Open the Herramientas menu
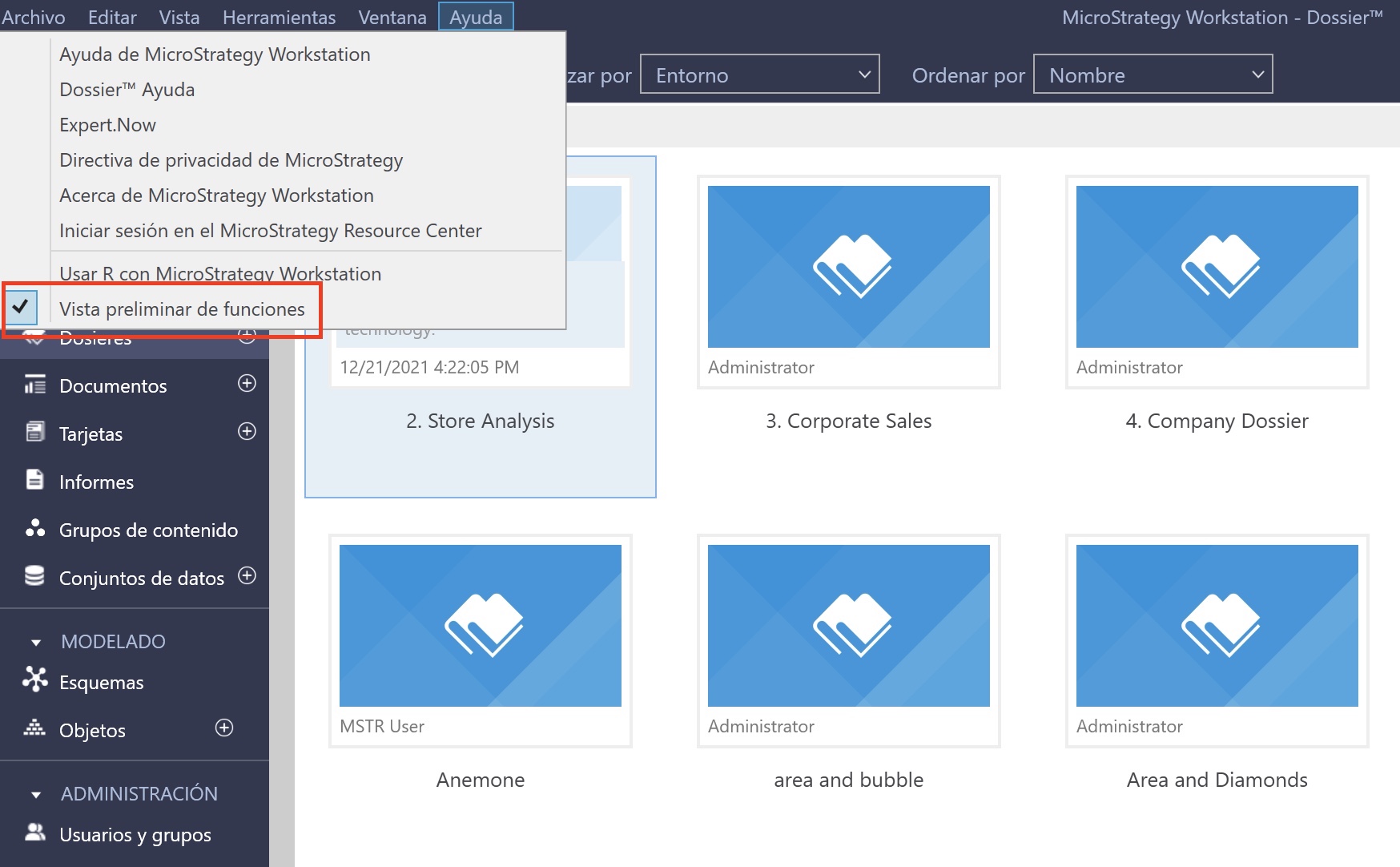 point(279,17)
